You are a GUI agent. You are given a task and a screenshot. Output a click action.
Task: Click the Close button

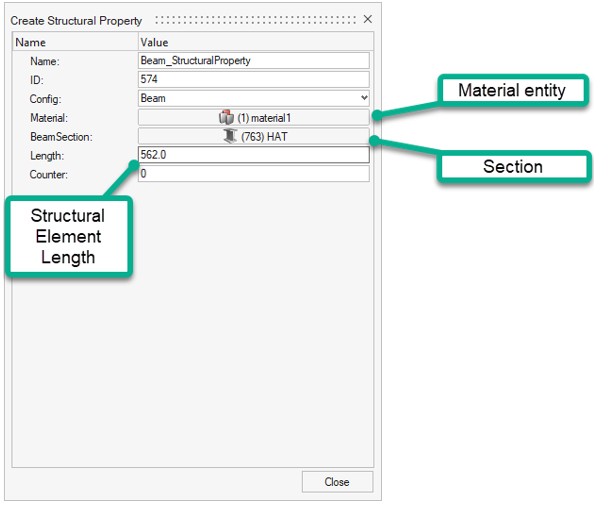pyautogui.click(x=337, y=482)
